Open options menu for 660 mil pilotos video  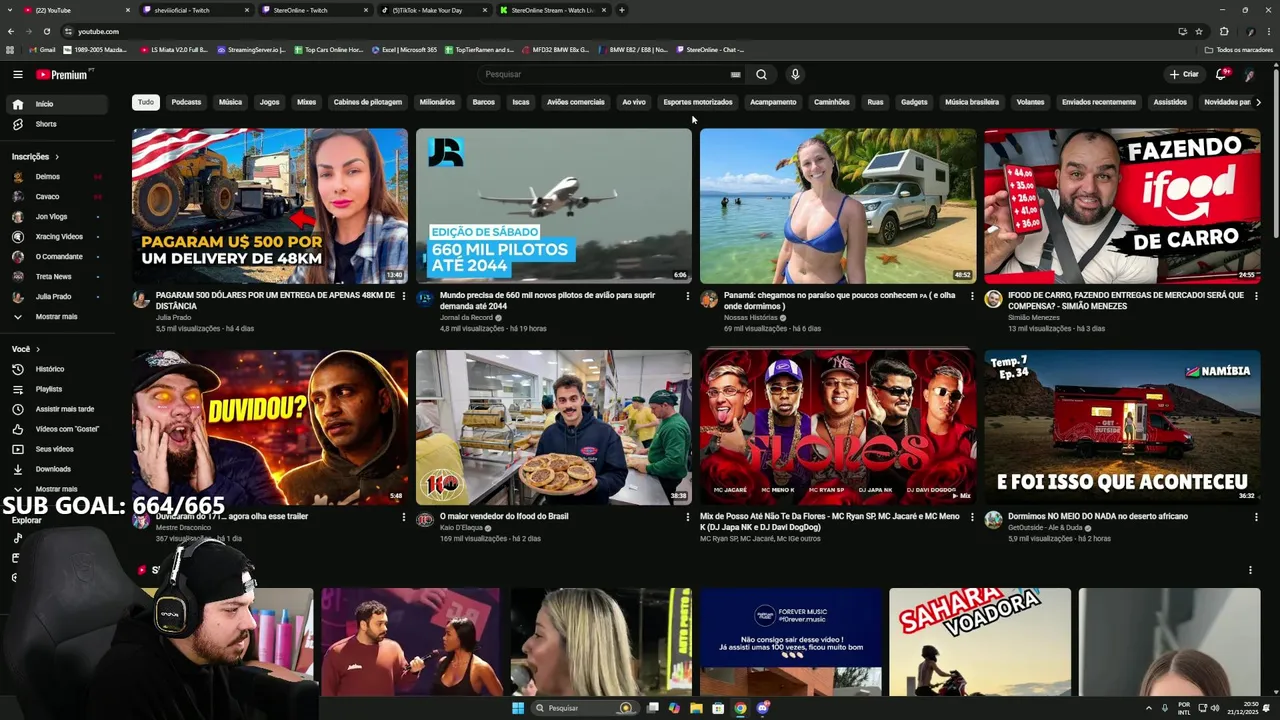pos(688,296)
